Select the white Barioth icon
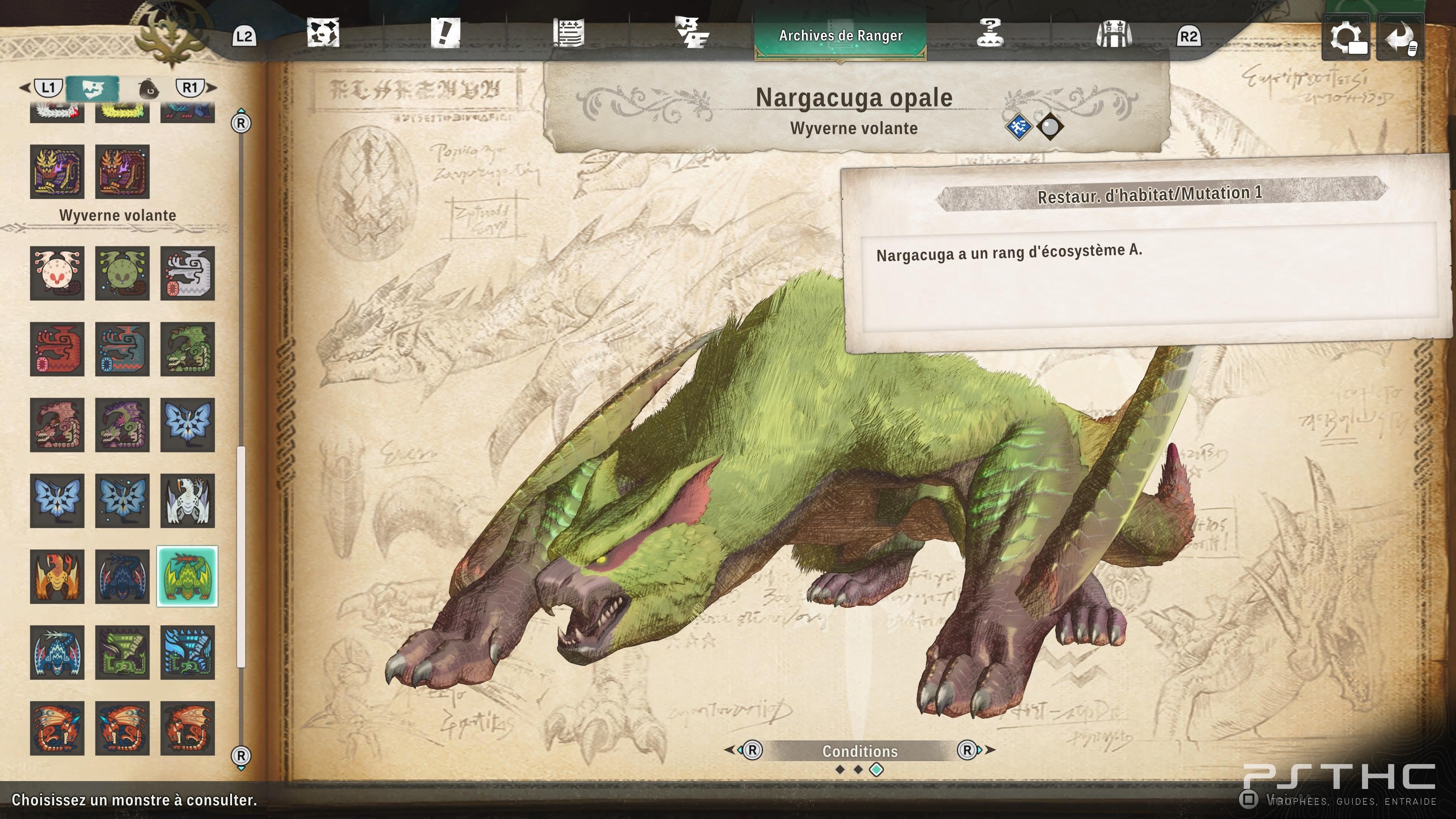1456x819 pixels. [x=188, y=500]
